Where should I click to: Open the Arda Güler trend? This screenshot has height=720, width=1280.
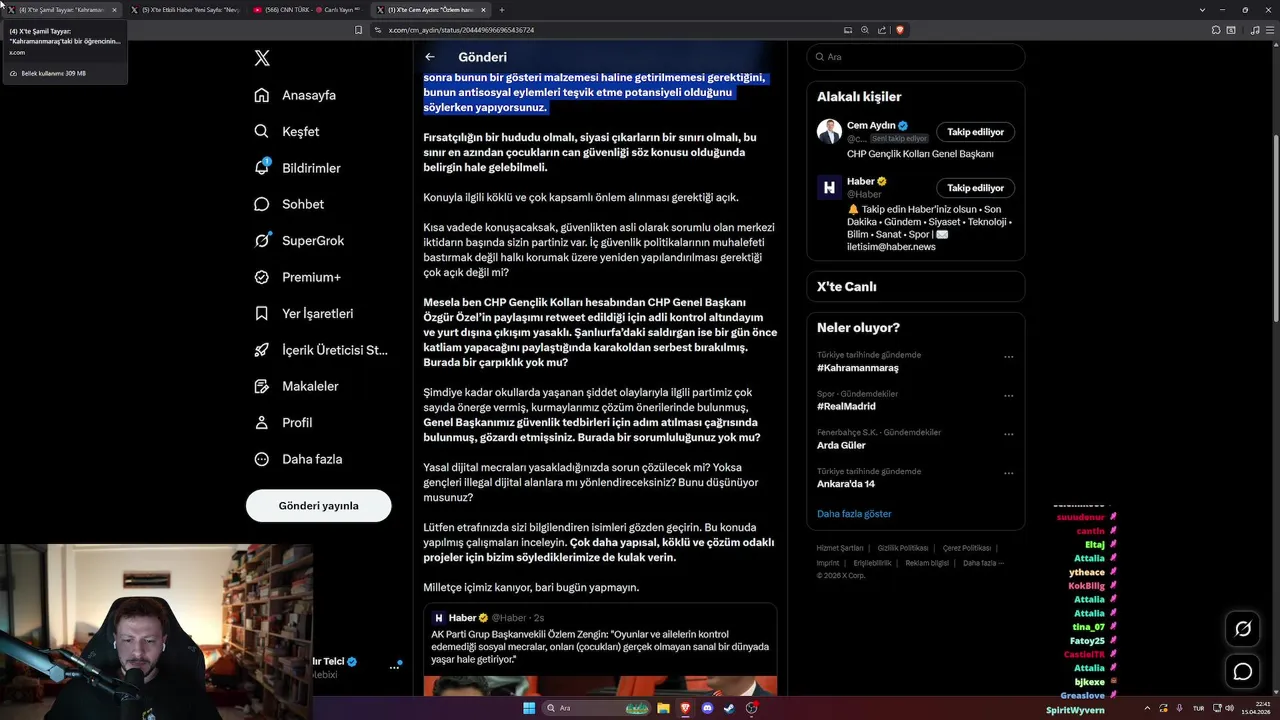coord(841,445)
